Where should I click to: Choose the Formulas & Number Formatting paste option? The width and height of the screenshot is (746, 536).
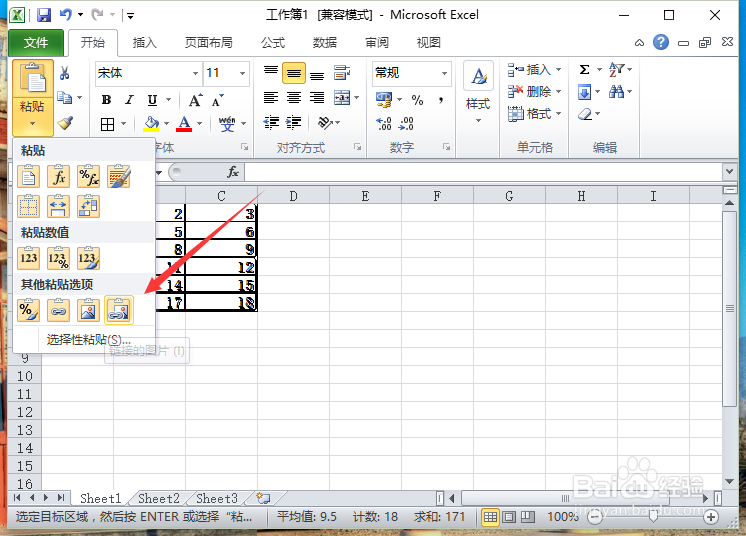tap(88, 176)
